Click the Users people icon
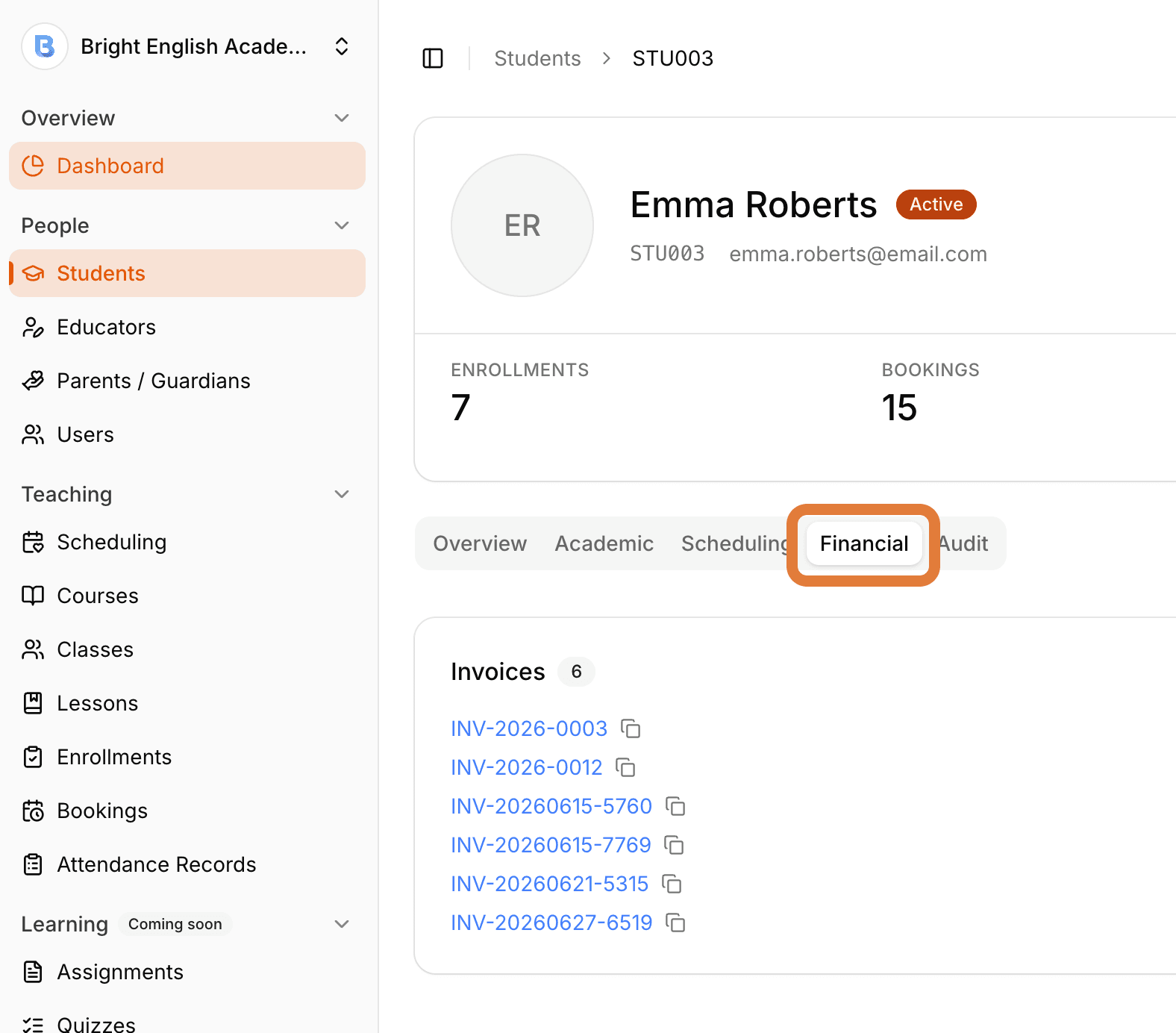This screenshot has height=1033, width=1176. tap(33, 434)
